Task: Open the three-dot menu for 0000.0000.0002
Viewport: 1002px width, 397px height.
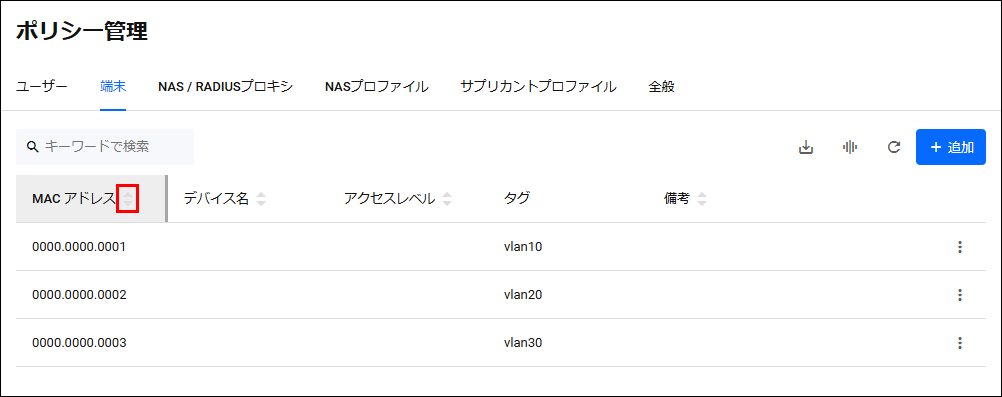Action: 959,295
